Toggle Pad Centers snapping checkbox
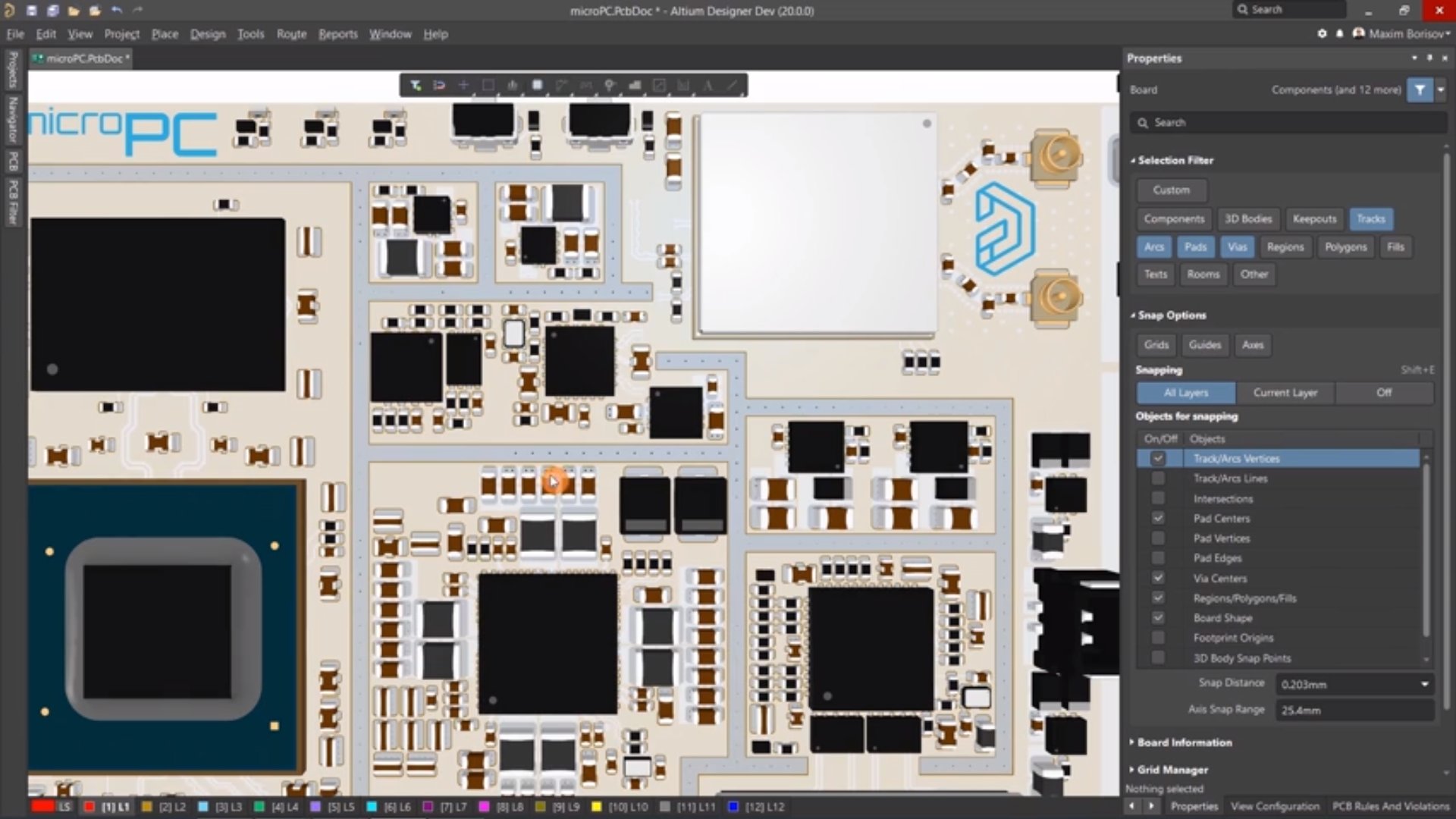 click(x=1158, y=518)
